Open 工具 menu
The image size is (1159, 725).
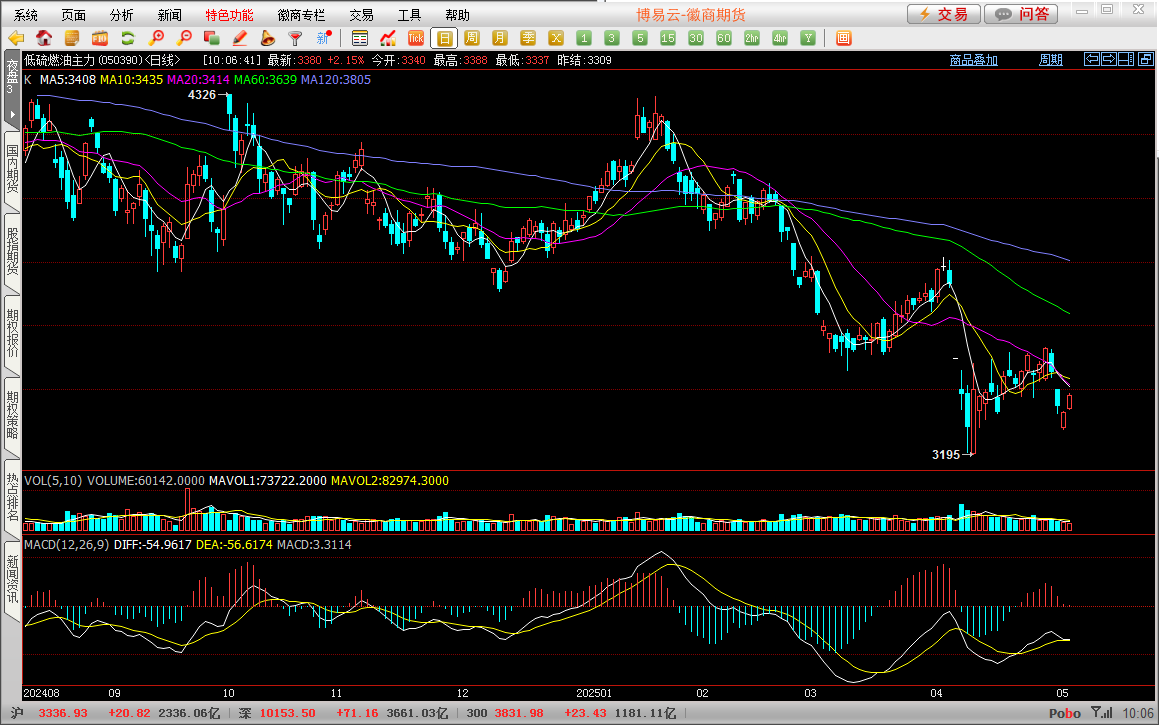click(409, 15)
